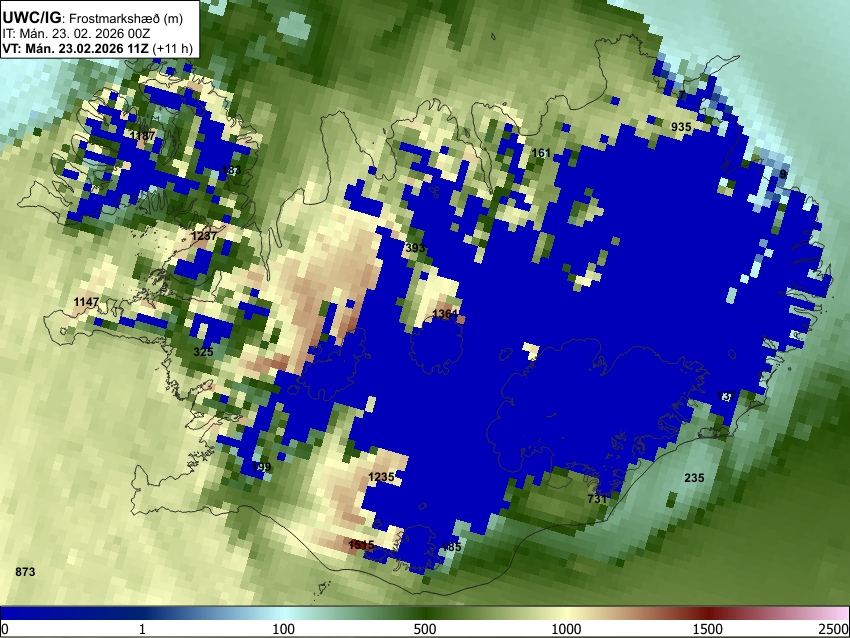Pick the map value '325'
The width and height of the screenshot is (850, 638).
tap(203, 352)
